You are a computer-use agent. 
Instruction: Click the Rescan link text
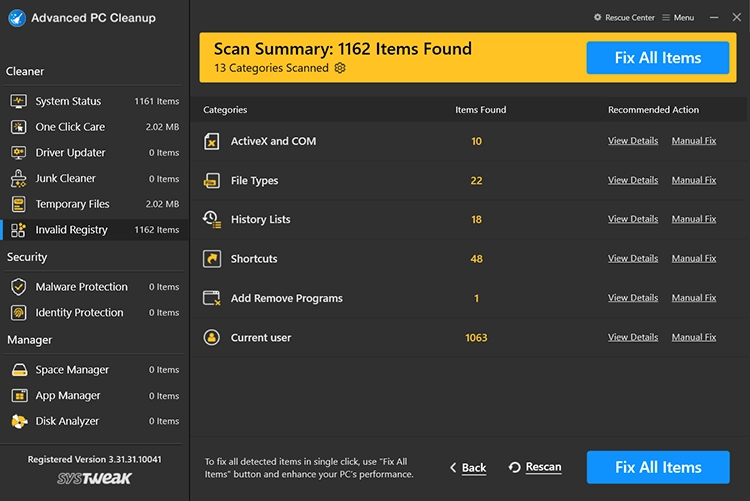543,467
